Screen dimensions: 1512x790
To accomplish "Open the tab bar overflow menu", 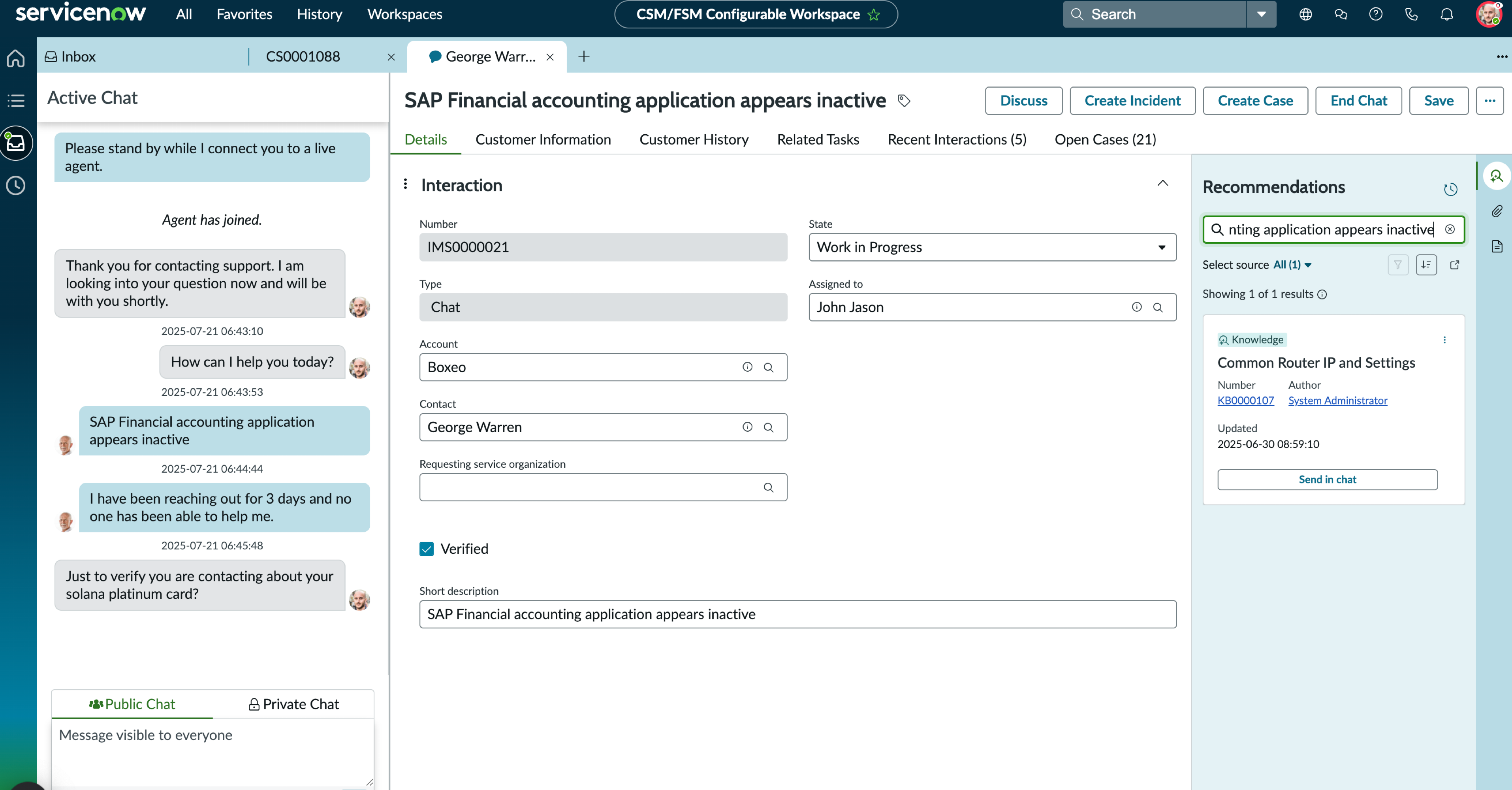I will 1501,57.
